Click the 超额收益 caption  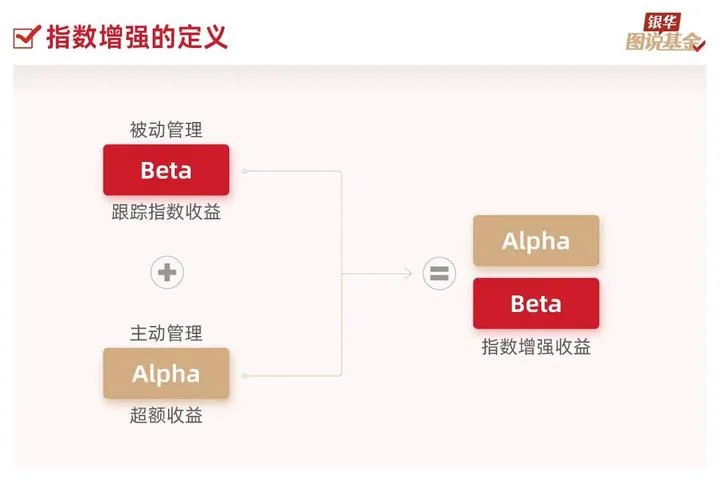click(166, 416)
